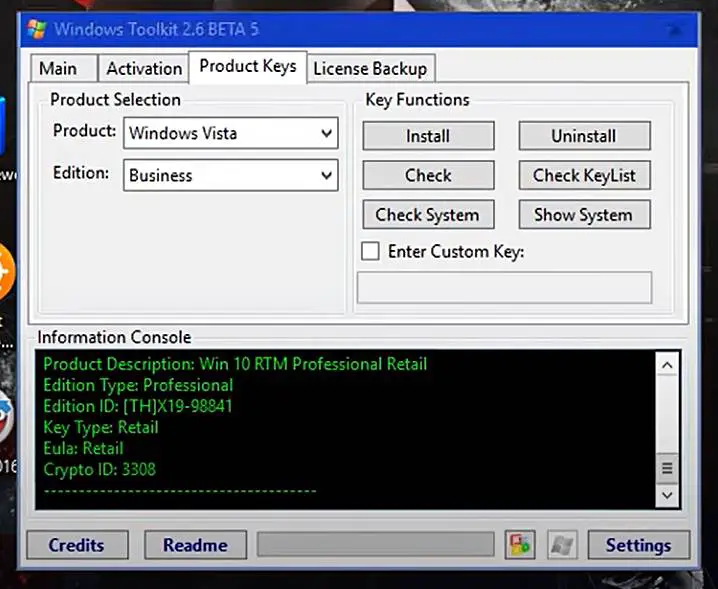Viewport: 718px width, 589px height.
Task: Click the progress bar next to Readme
Action: (376, 545)
